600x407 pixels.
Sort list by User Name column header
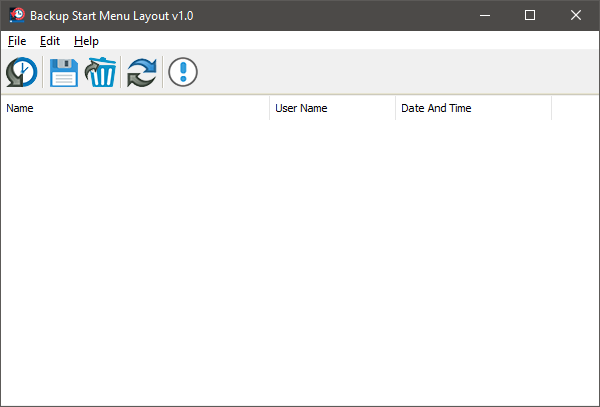[332, 108]
